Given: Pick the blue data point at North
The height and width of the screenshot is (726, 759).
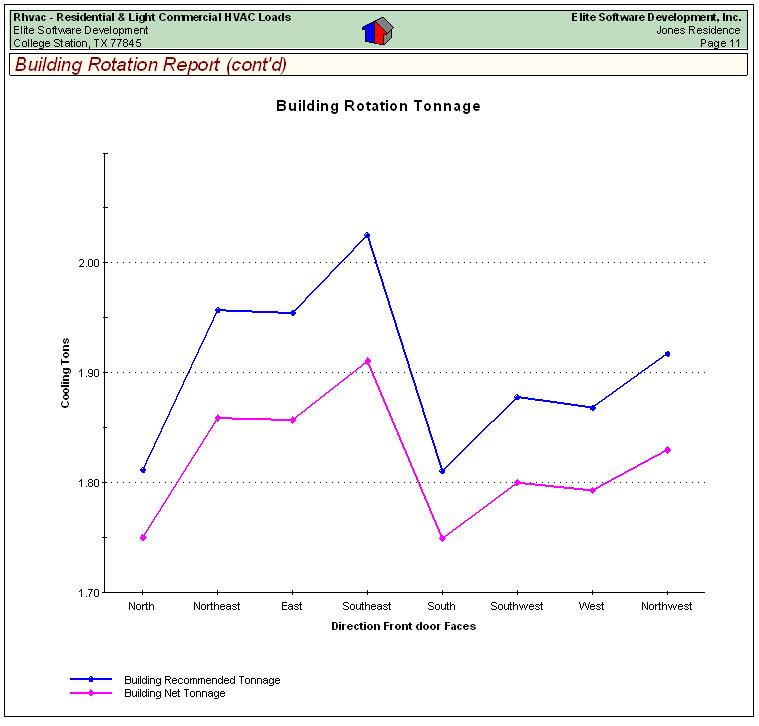Looking at the screenshot, I should click(x=143, y=470).
